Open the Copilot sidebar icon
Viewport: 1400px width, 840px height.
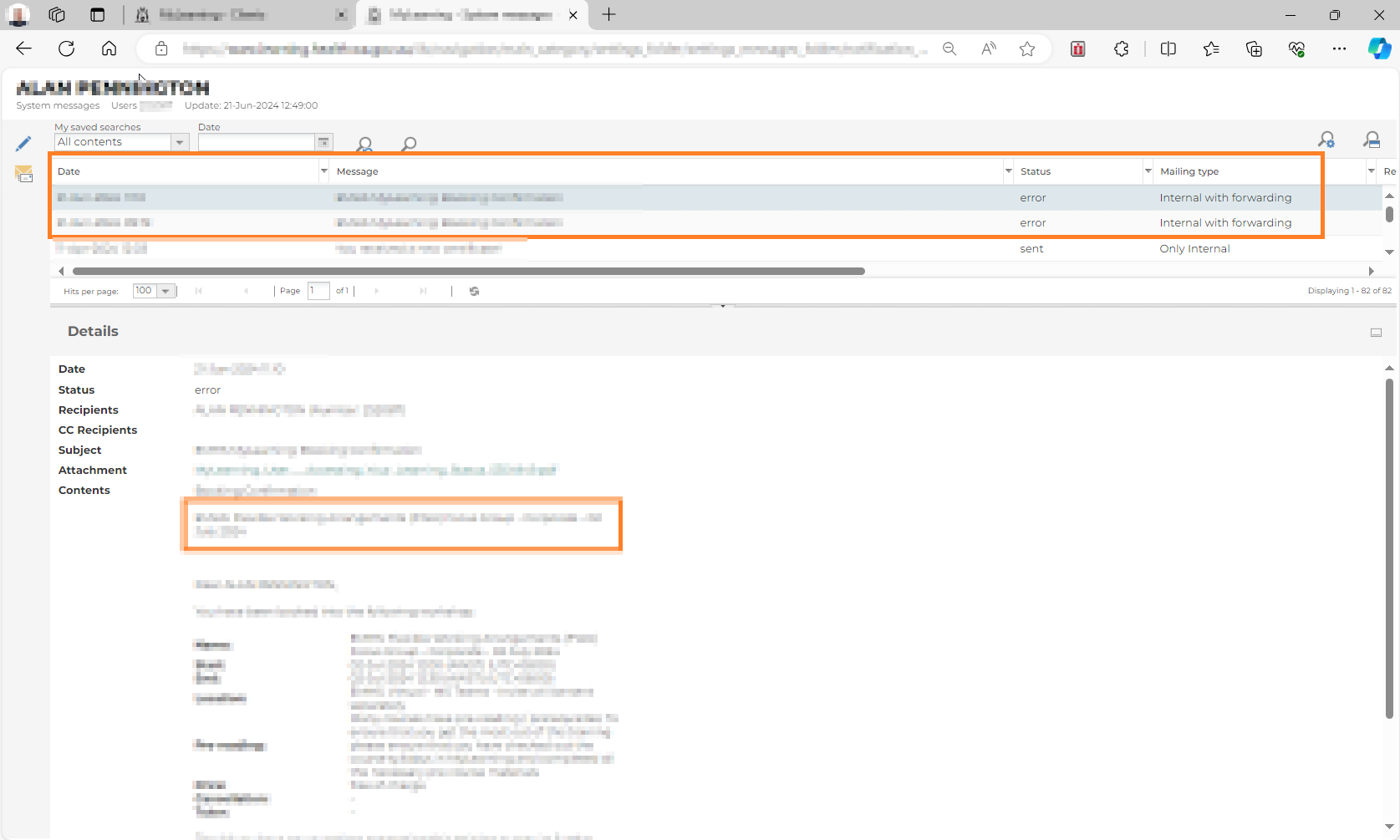click(x=1378, y=49)
